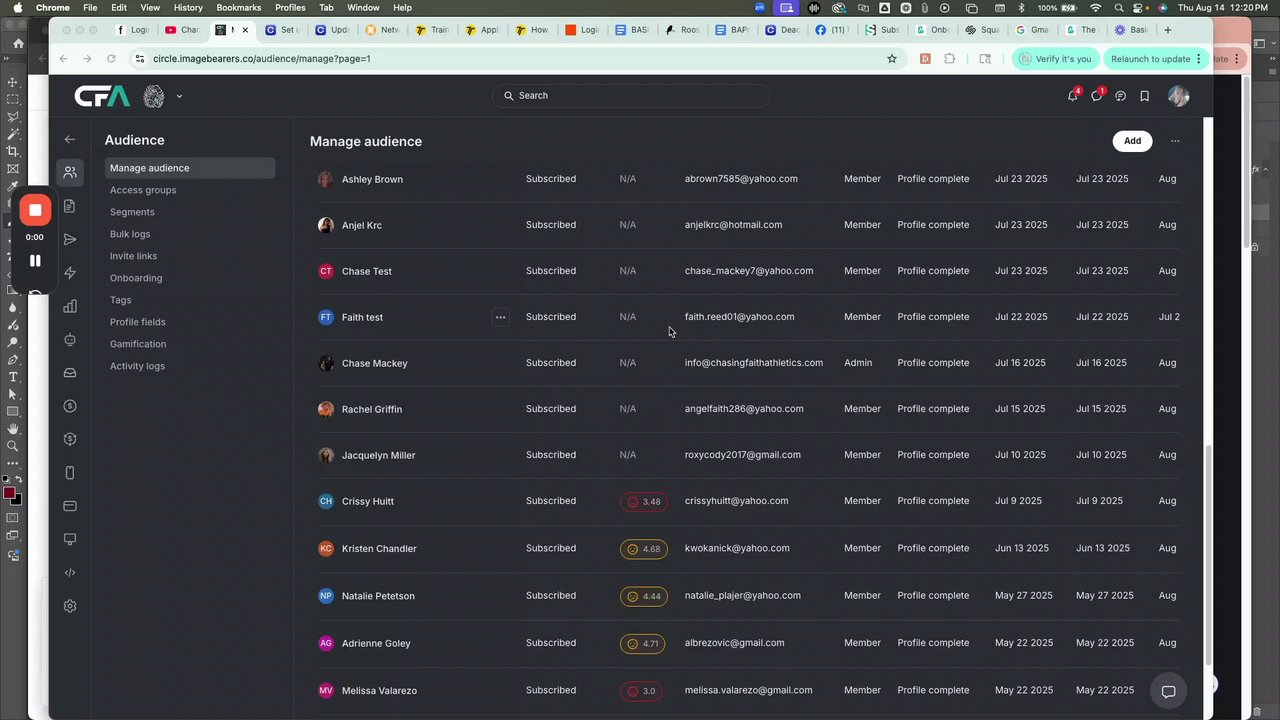Click the Photoshop foreground color swatch
The width and height of the screenshot is (1280, 720).
(x=9, y=493)
